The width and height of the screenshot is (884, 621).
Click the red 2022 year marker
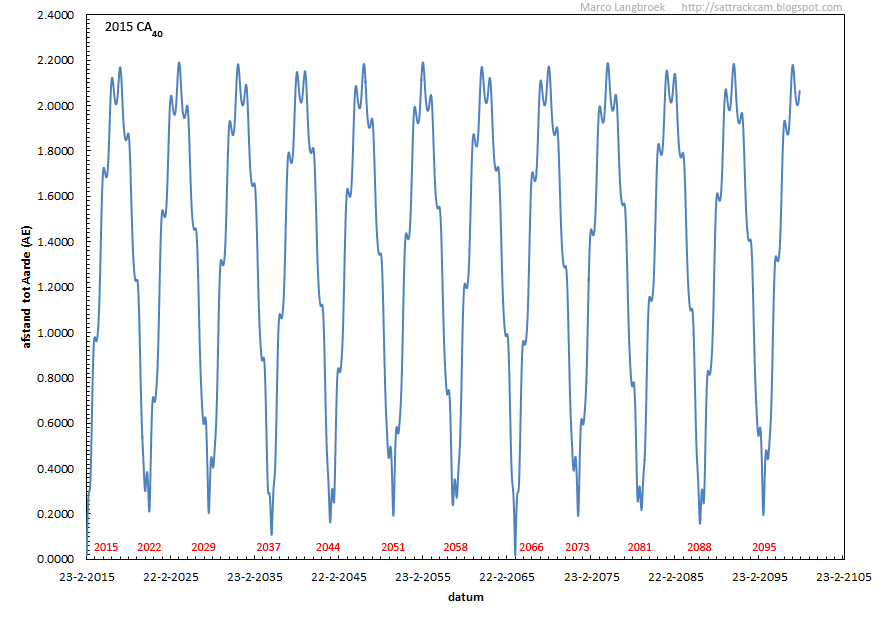click(x=149, y=547)
